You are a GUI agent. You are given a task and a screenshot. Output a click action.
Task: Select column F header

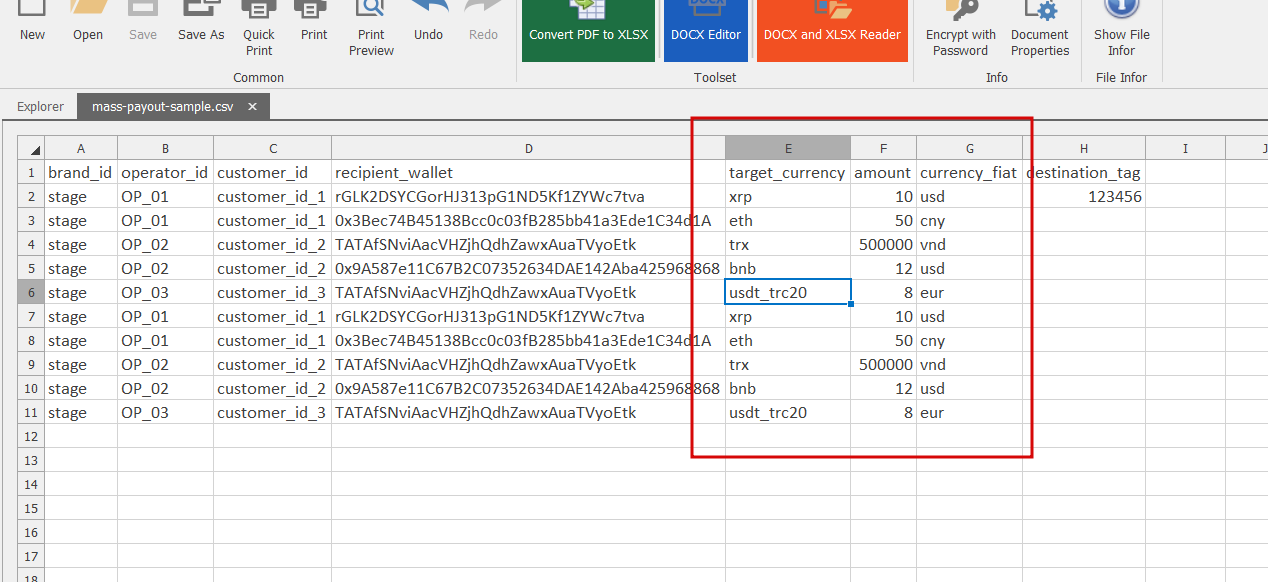[x=883, y=148]
